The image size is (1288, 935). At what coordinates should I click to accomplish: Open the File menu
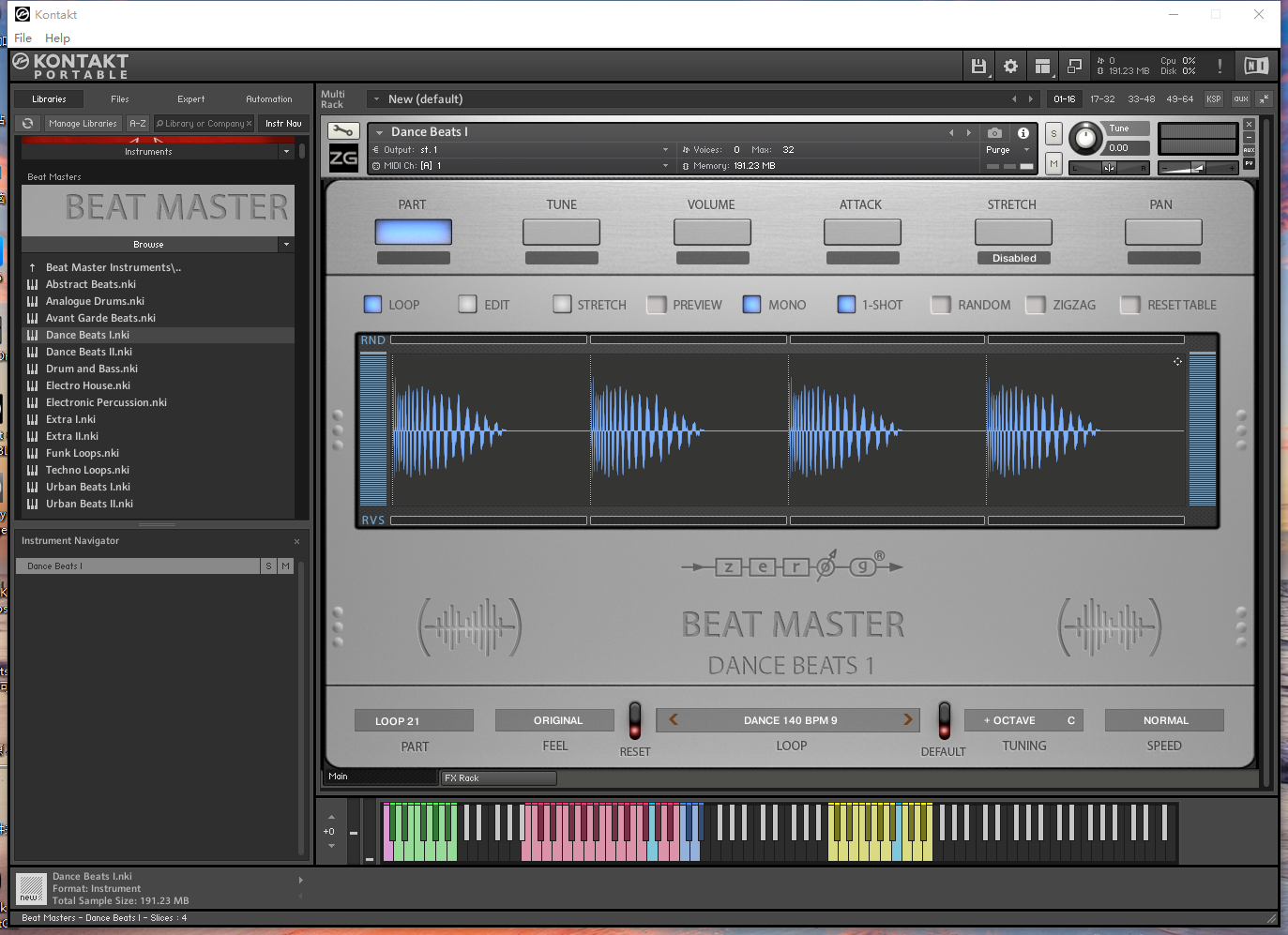click(x=23, y=38)
